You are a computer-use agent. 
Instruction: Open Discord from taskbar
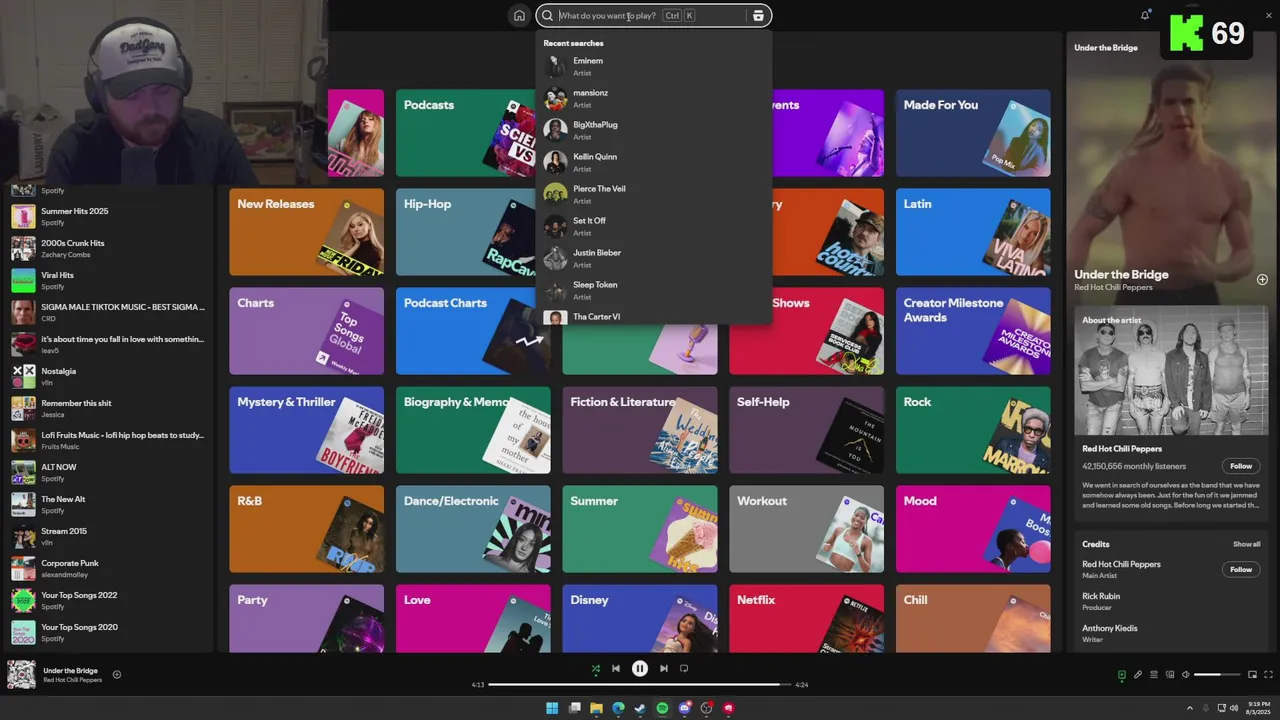684,708
